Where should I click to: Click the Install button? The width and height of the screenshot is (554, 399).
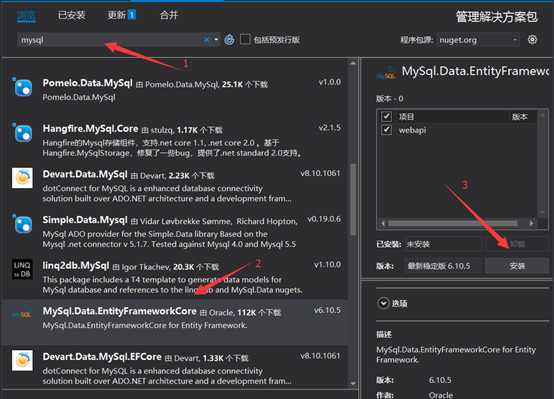pos(517,266)
